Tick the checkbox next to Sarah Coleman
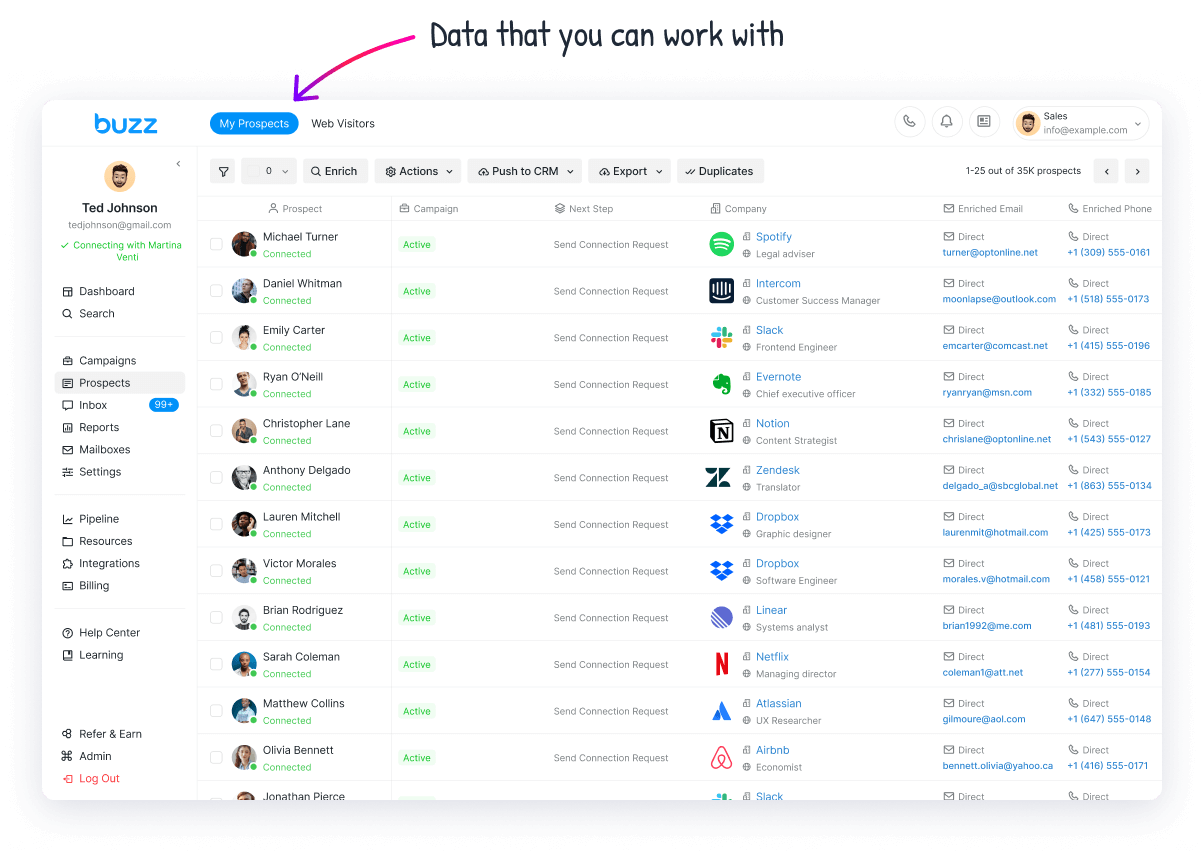 (x=216, y=664)
